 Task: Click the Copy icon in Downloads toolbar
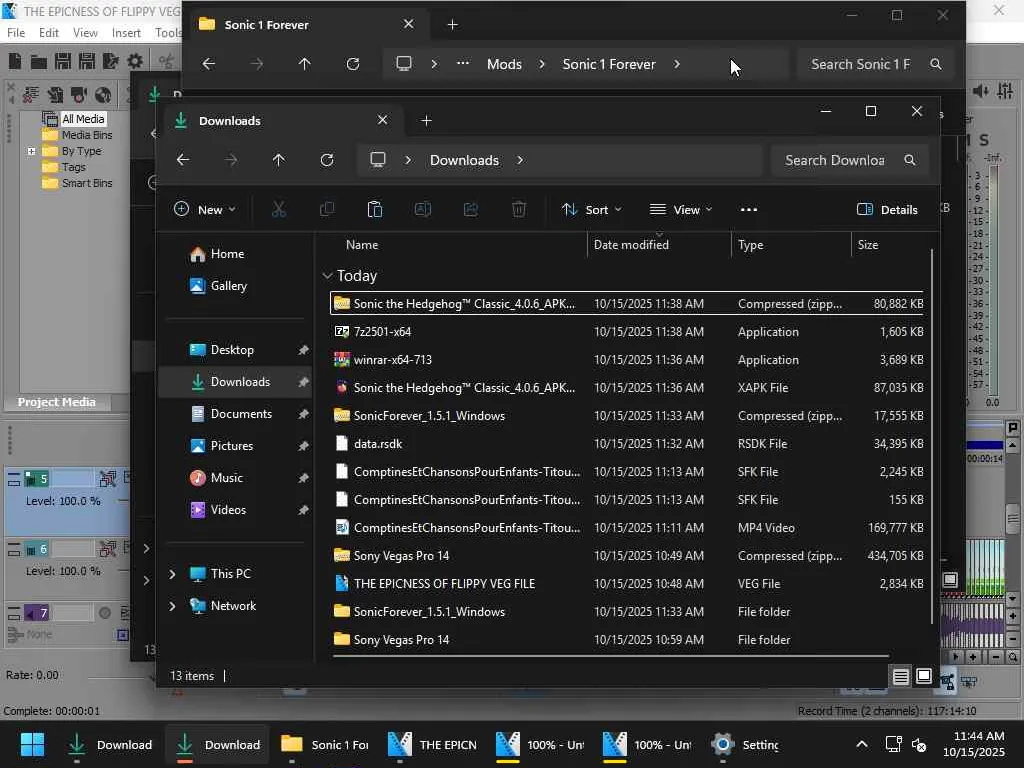[x=327, y=210]
